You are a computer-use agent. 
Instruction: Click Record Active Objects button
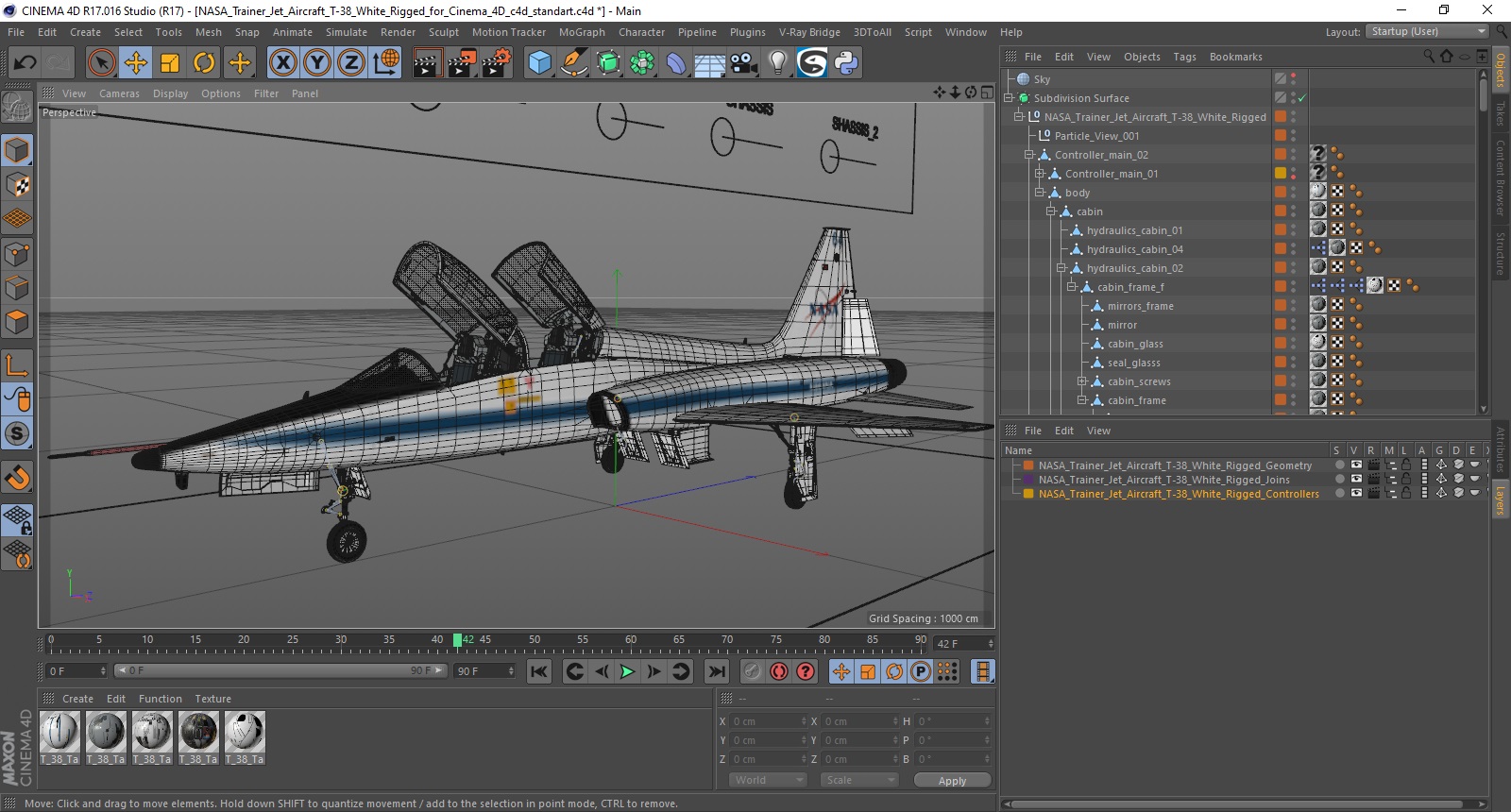752,671
